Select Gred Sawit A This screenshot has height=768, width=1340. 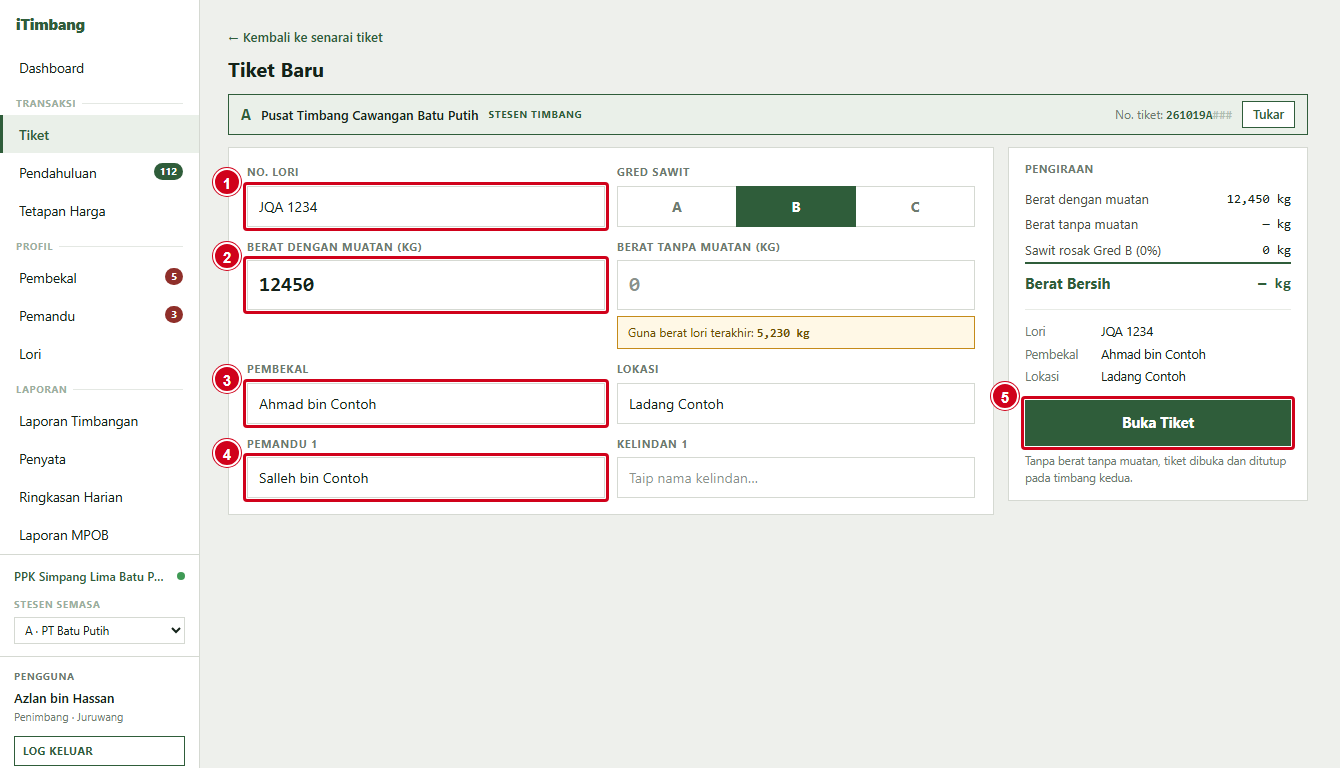677,207
